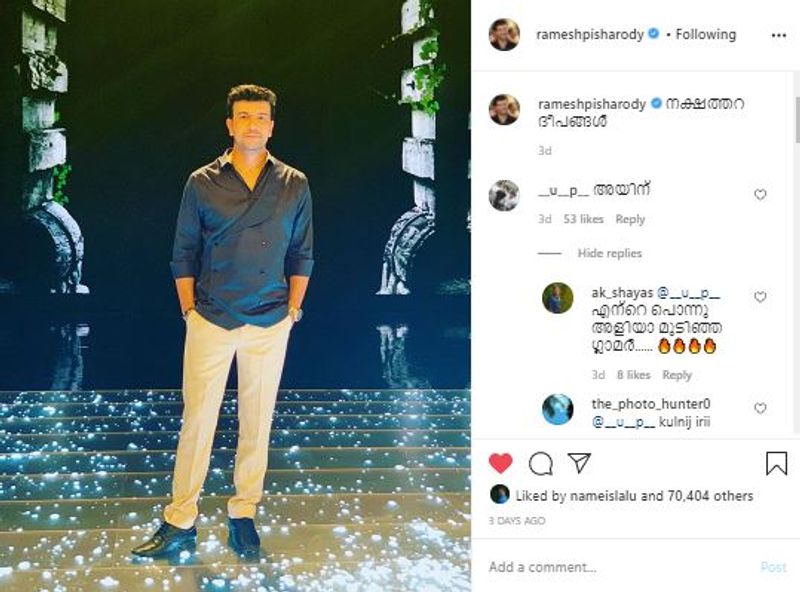The width and height of the screenshot is (800, 592).
Task: Reply to _u_p_'s comment
Action: (x=630, y=219)
